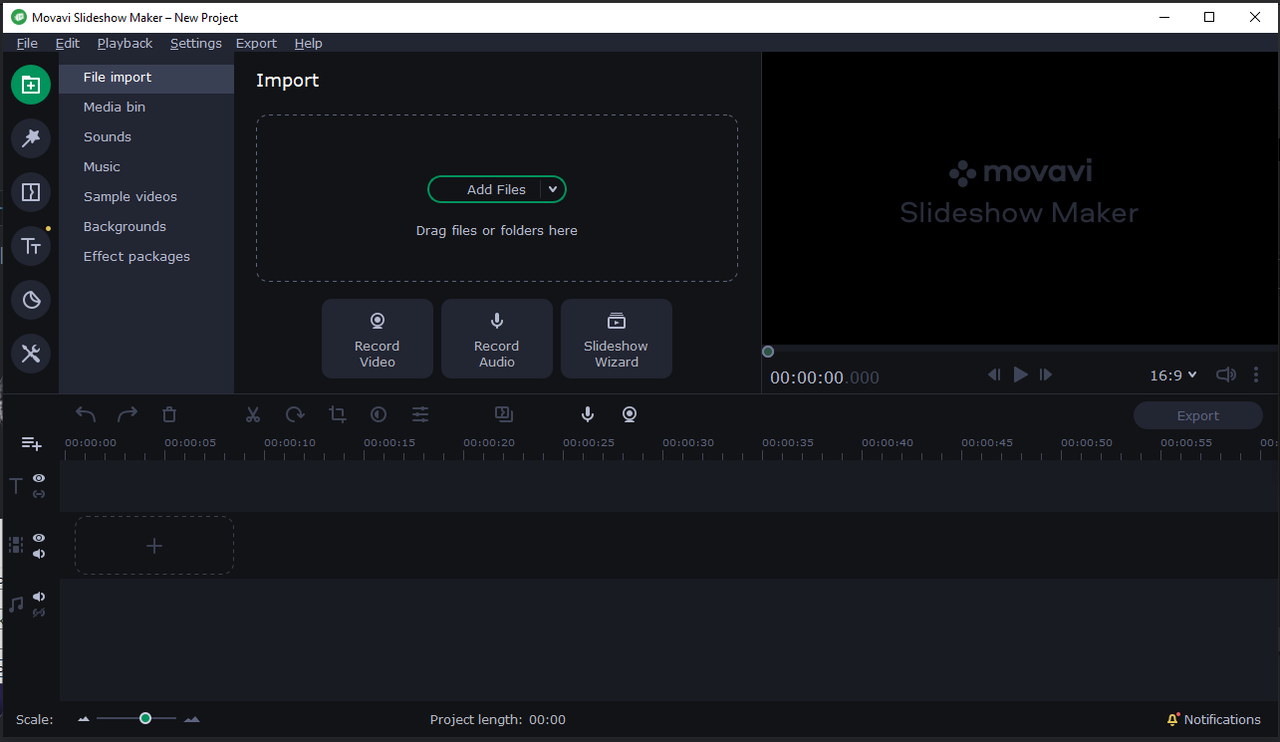The height and width of the screenshot is (742, 1280).
Task: Click the webcam Record video toolbar icon
Action: click(x=630, y=414)
